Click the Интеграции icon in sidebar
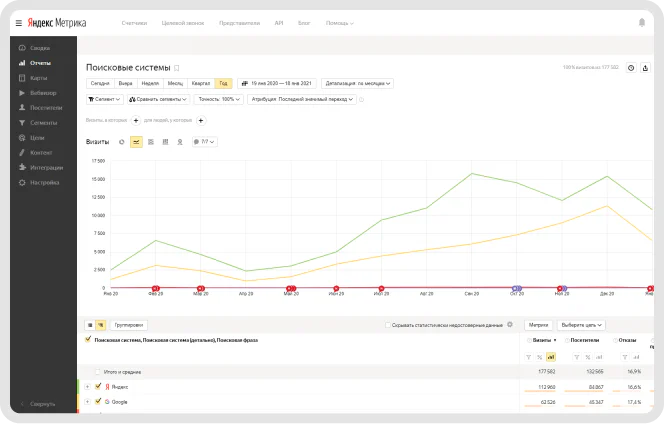Screen dimensions: 664x424 [22, 167]
